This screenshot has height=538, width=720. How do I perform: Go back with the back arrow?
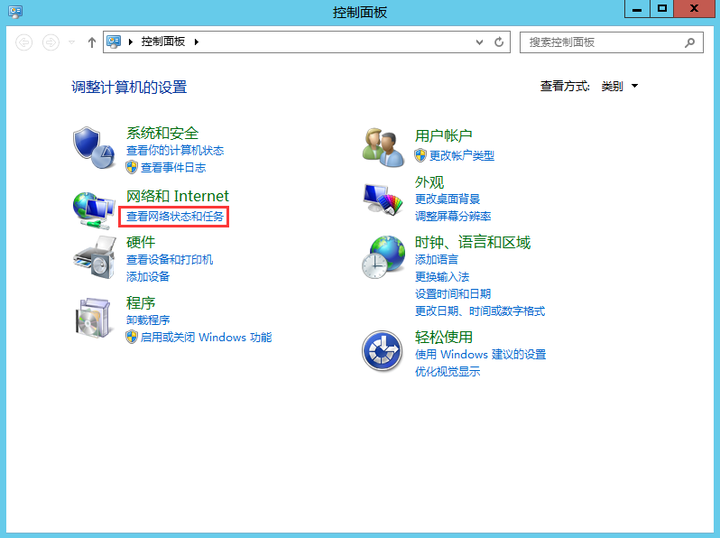click(24, 43)
